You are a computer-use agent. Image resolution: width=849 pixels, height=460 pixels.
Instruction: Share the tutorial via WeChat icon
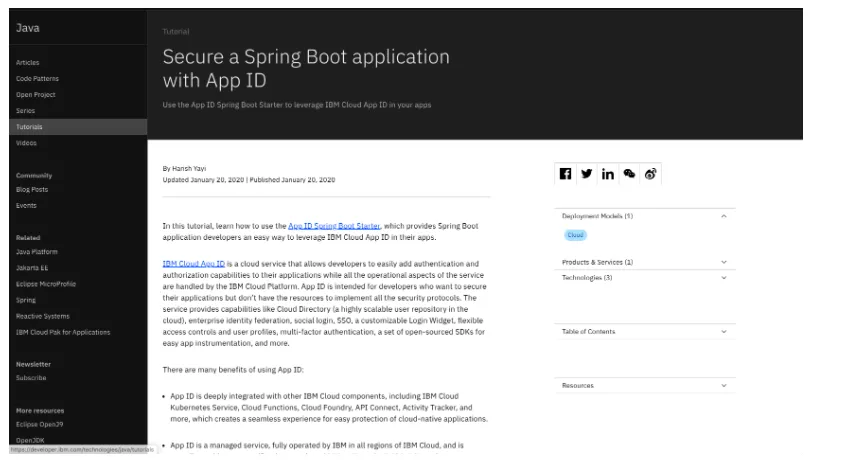pos(629,174)
